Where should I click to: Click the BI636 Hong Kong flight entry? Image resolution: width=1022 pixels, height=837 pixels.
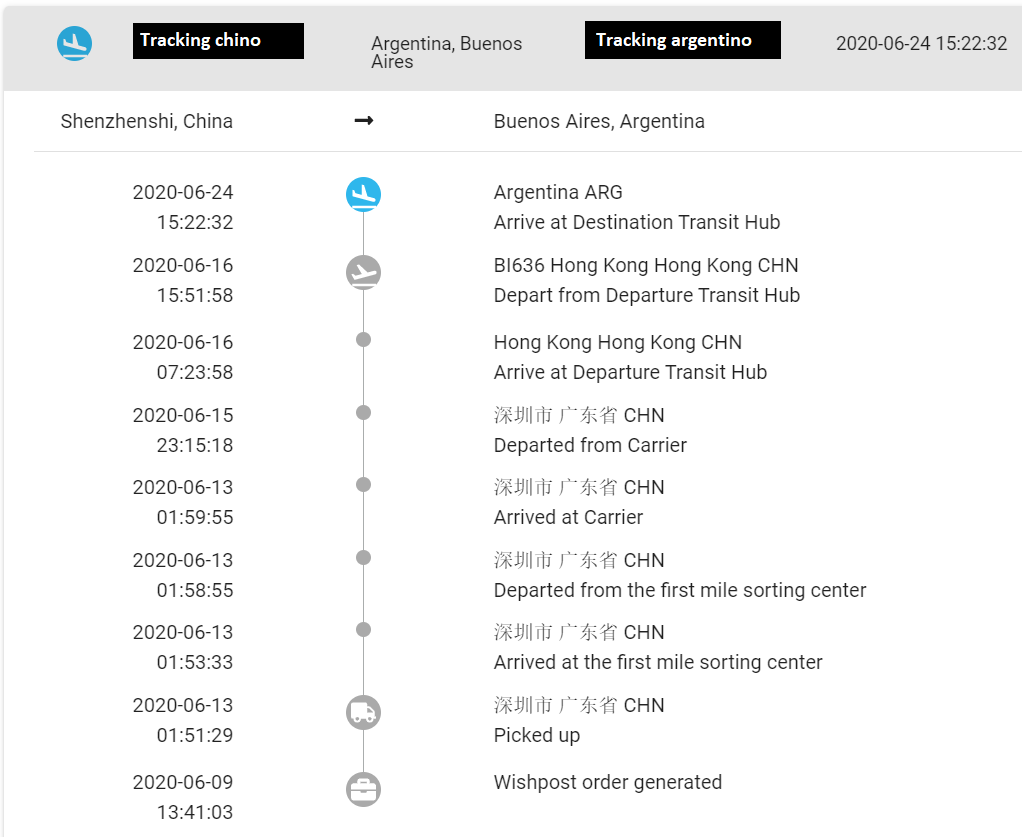click(x=646, y=265)
